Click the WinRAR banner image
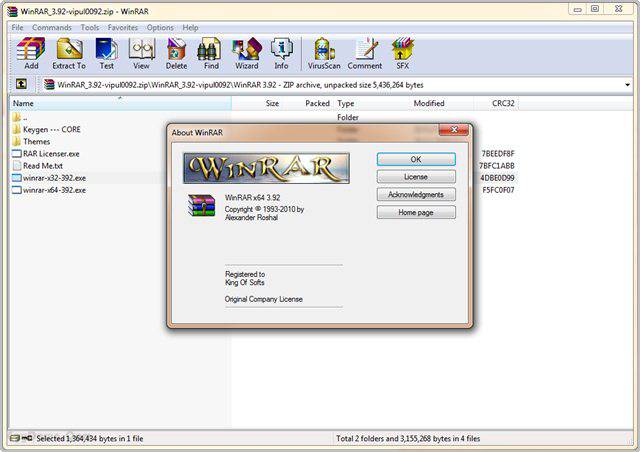640x452 pixels. (267, 168)
